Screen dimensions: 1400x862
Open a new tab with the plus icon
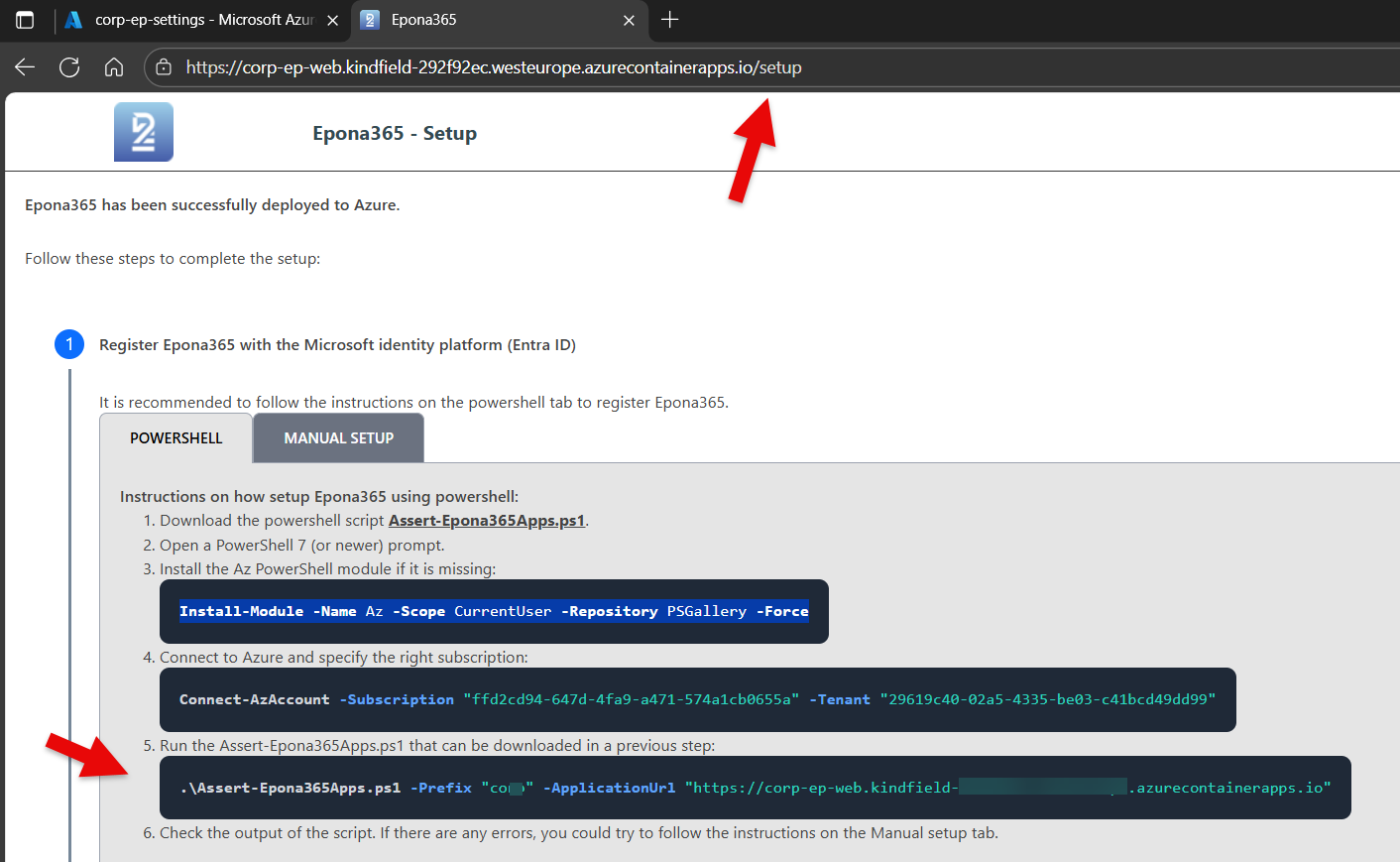[670, 20]
